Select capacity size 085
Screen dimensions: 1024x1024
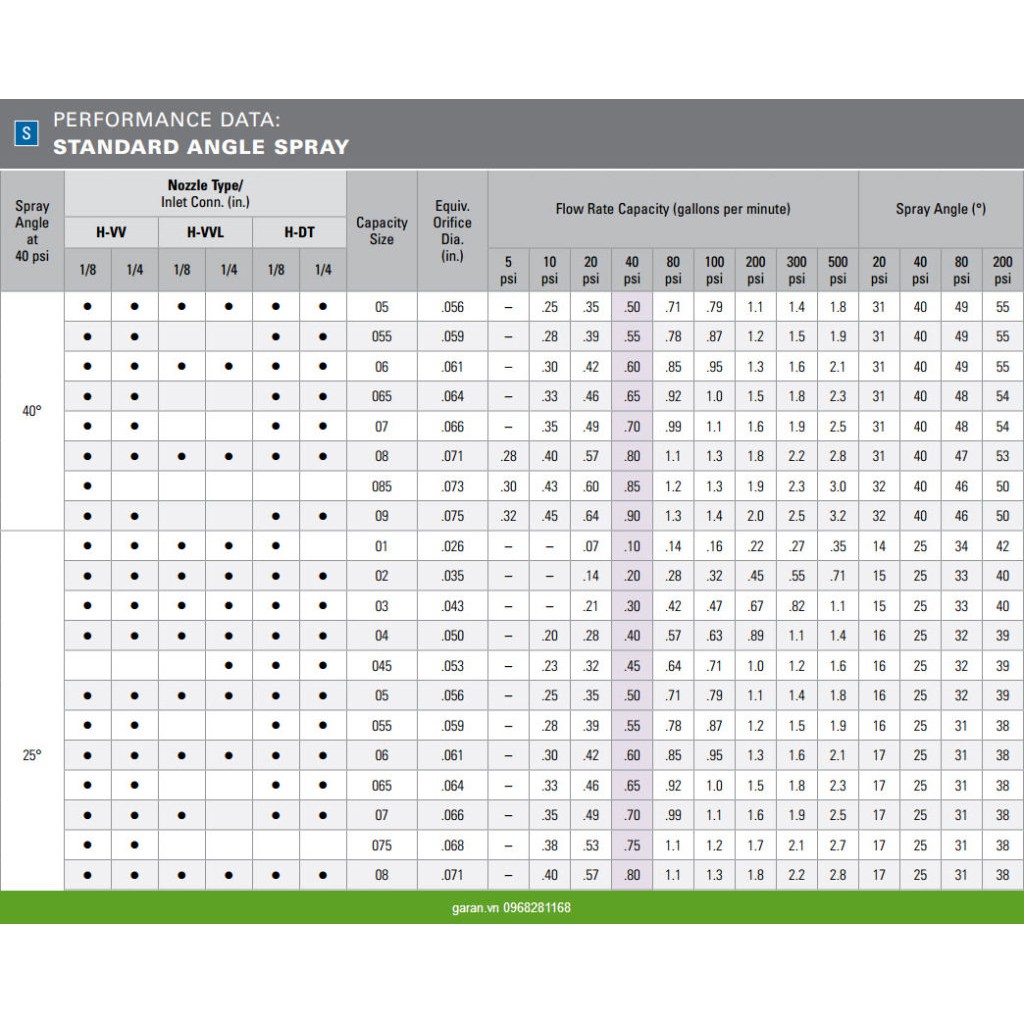(x=381, y=487)
